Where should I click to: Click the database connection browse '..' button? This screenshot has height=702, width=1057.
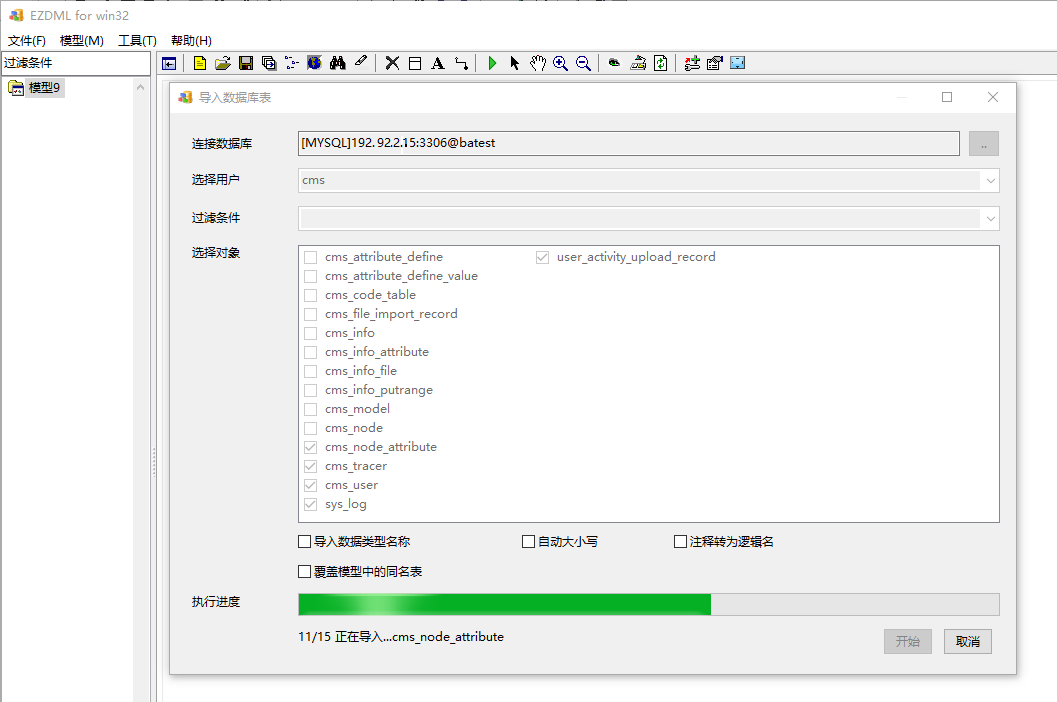pos(984,144)
